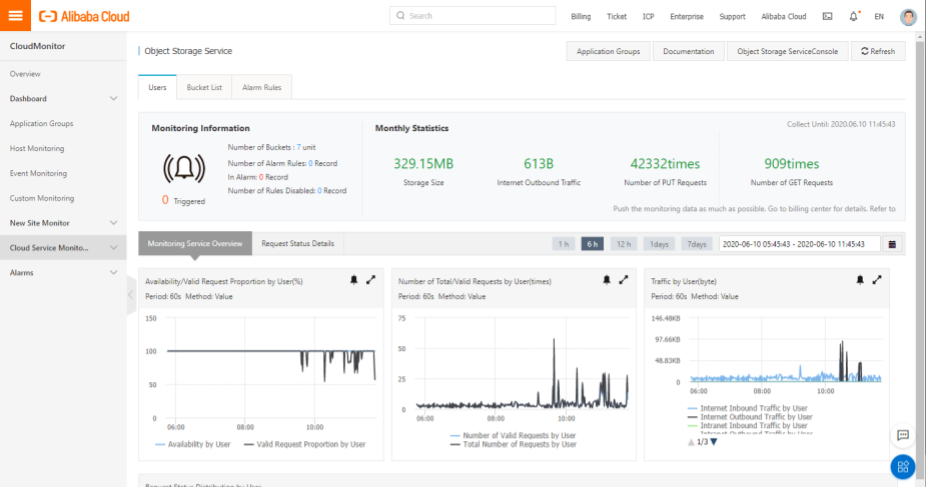
Task: Toggle Internet Inbound Traffic by User legend
Action: click(x=748, y=408)
